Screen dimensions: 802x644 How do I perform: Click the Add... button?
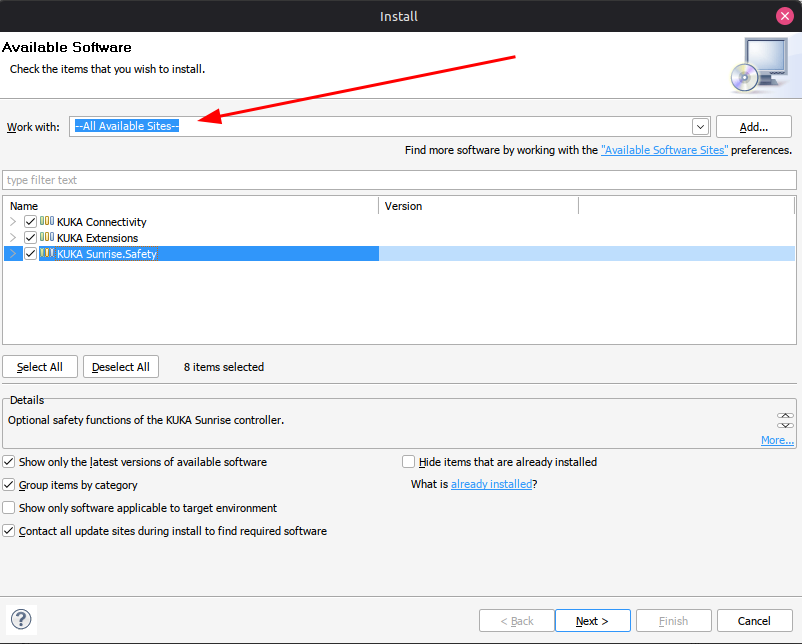pos(753,126)
